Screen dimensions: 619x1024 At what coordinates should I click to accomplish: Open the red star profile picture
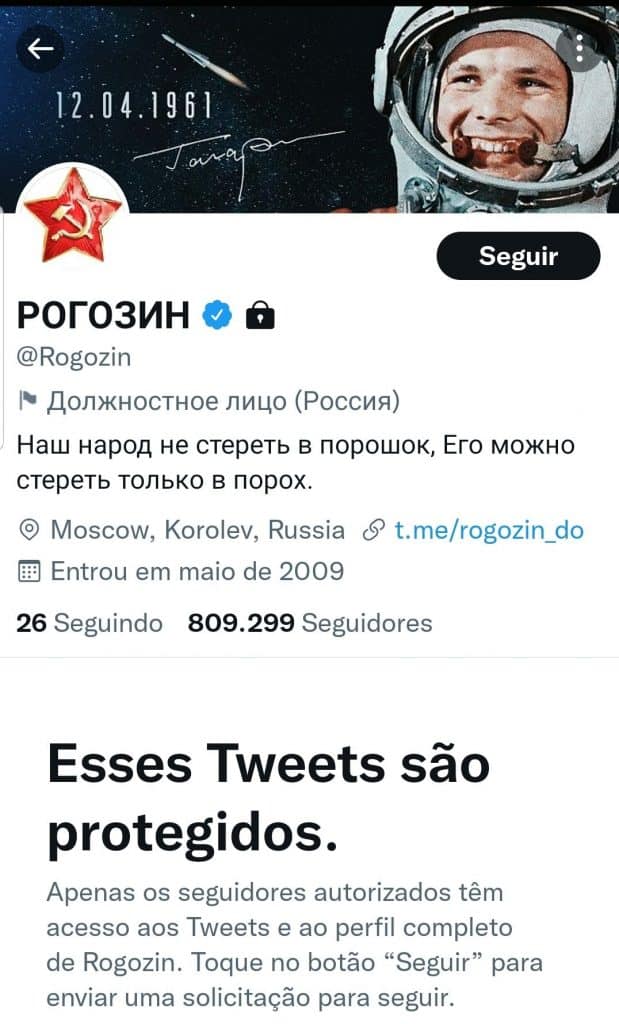[72, 216]
